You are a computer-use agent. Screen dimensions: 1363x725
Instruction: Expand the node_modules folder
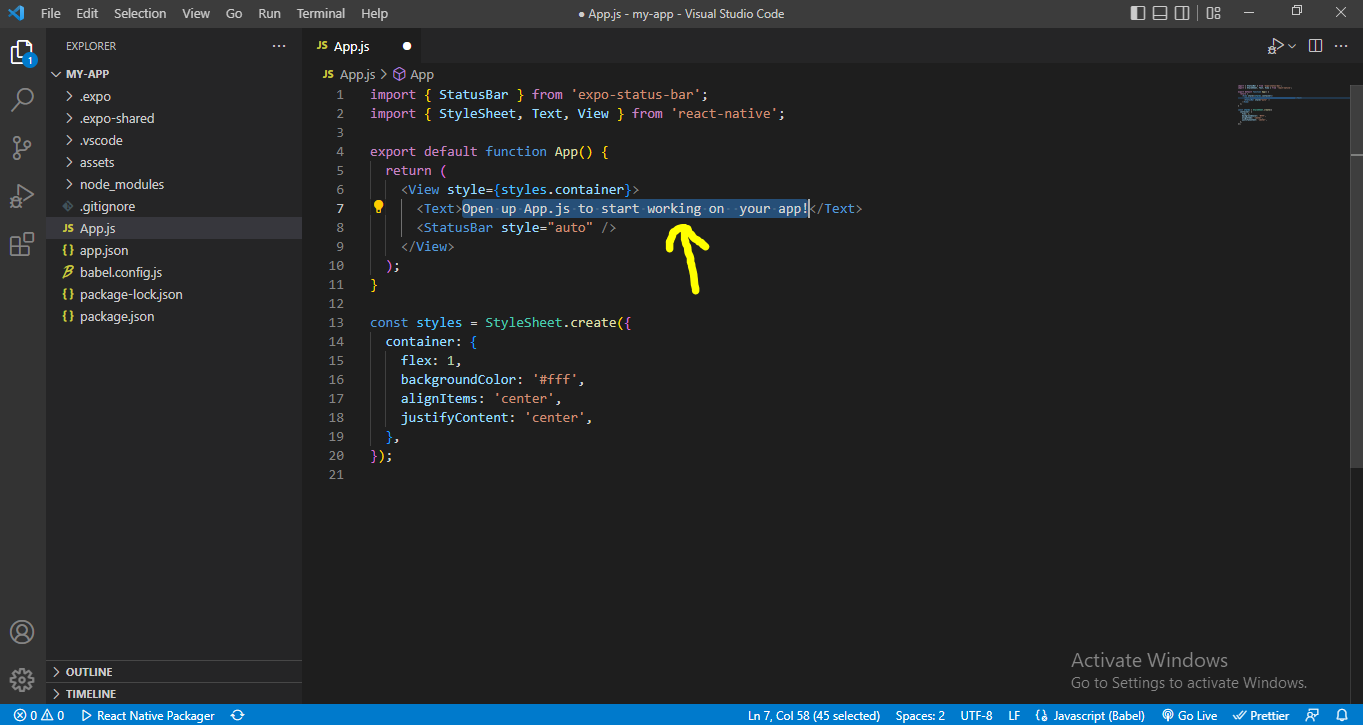pyautogui.click(x=121, y=184)
